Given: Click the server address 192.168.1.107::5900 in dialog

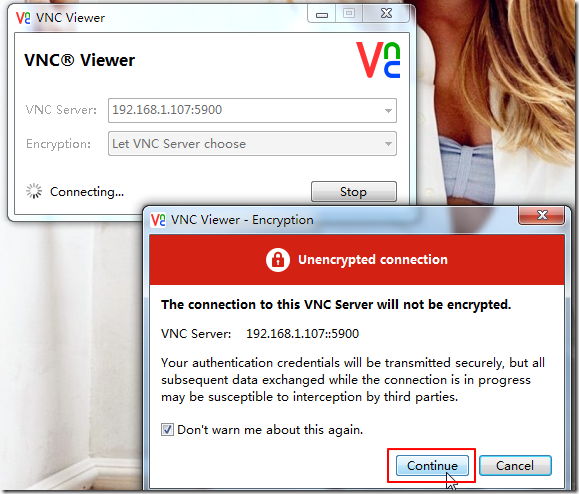Looking at the screenshot, I should pos(302,334).
